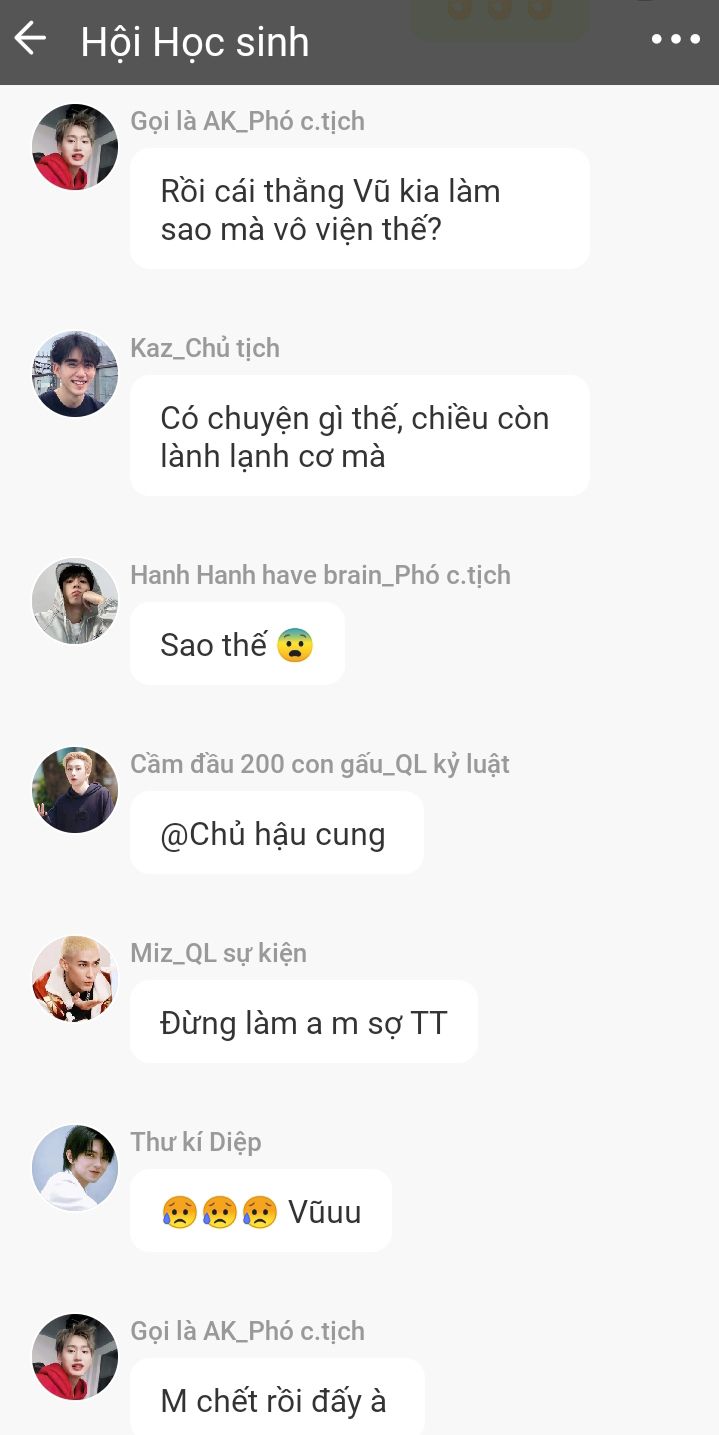Tap the back arrow in the header
This screenshot has width=719, height=1435.
click(30, 39)
